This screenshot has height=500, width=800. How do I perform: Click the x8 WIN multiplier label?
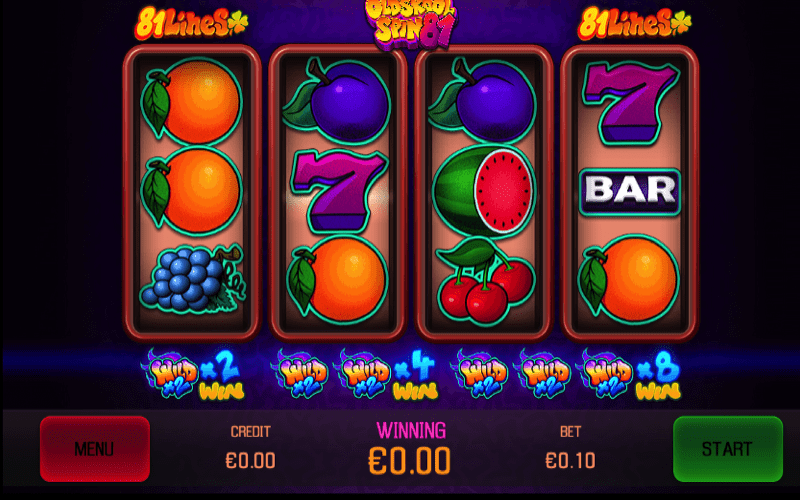click(658, 374)
